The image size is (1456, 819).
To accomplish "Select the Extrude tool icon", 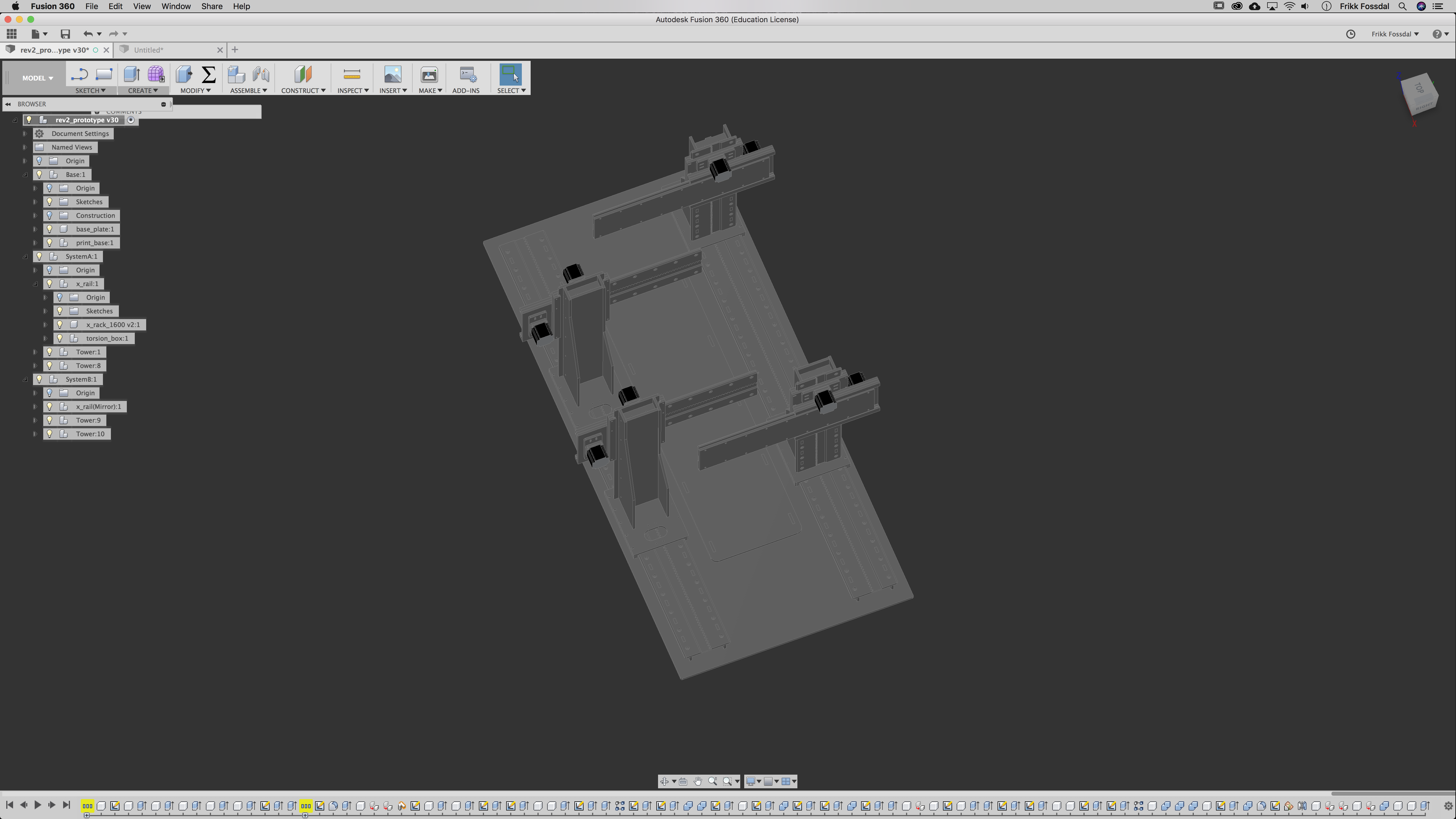I will 131,75.
